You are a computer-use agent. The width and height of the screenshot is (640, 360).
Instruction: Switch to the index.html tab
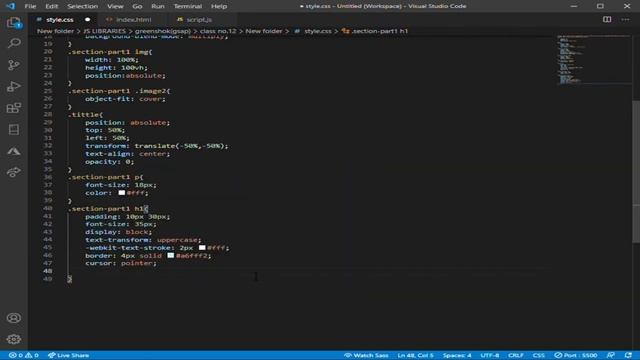pyautogui.click(x=133, y=20)
